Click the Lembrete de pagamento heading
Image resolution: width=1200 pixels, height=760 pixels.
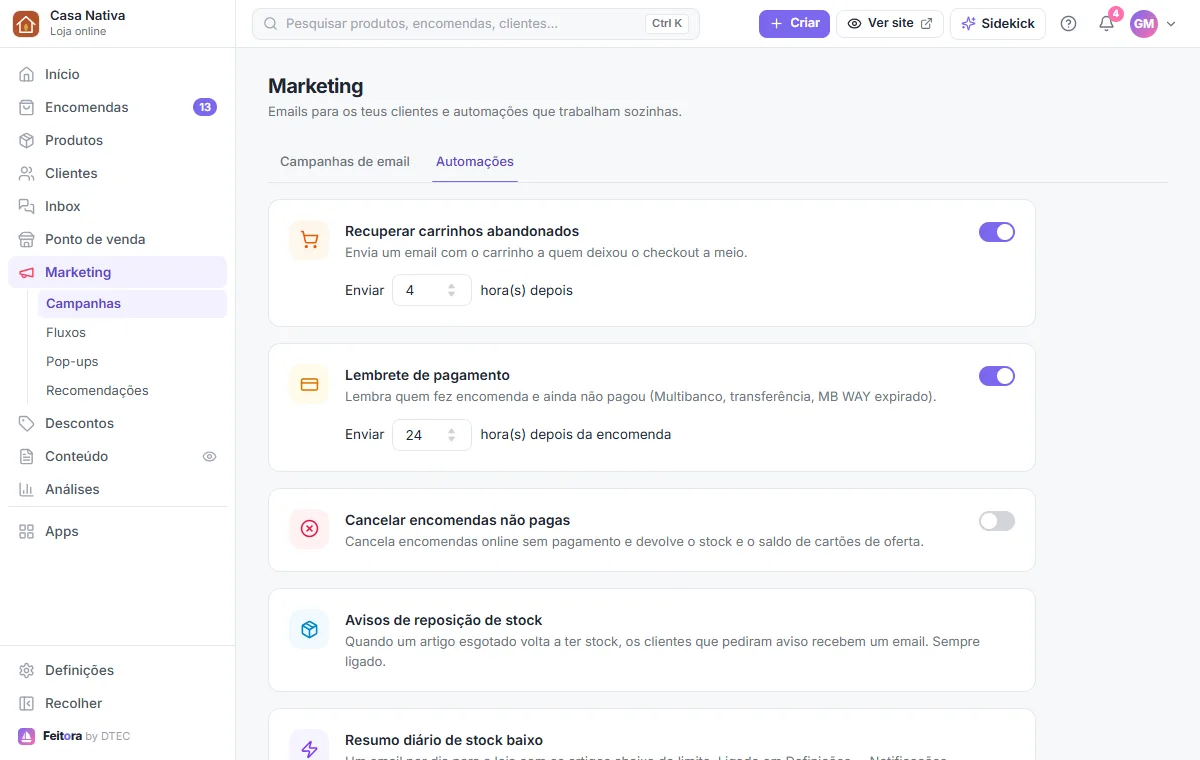tap(428, 375)
